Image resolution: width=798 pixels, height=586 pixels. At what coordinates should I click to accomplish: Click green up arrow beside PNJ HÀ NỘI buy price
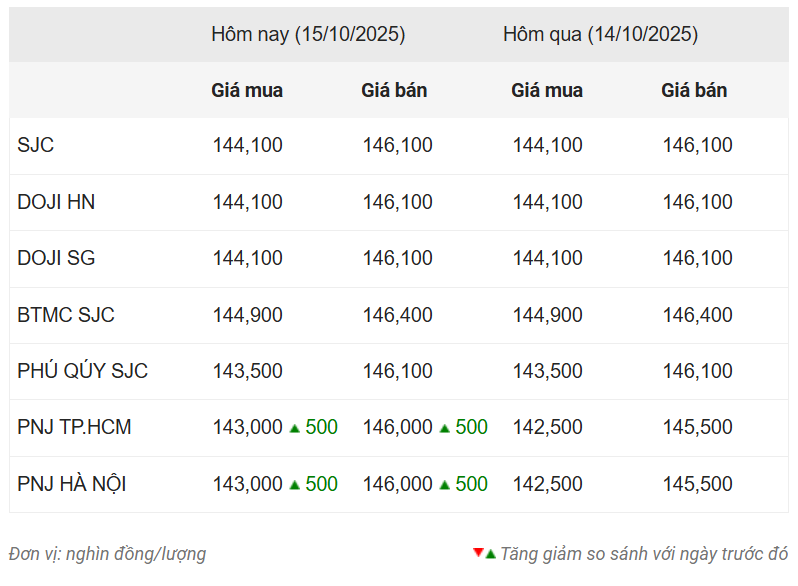coord(295,485)
